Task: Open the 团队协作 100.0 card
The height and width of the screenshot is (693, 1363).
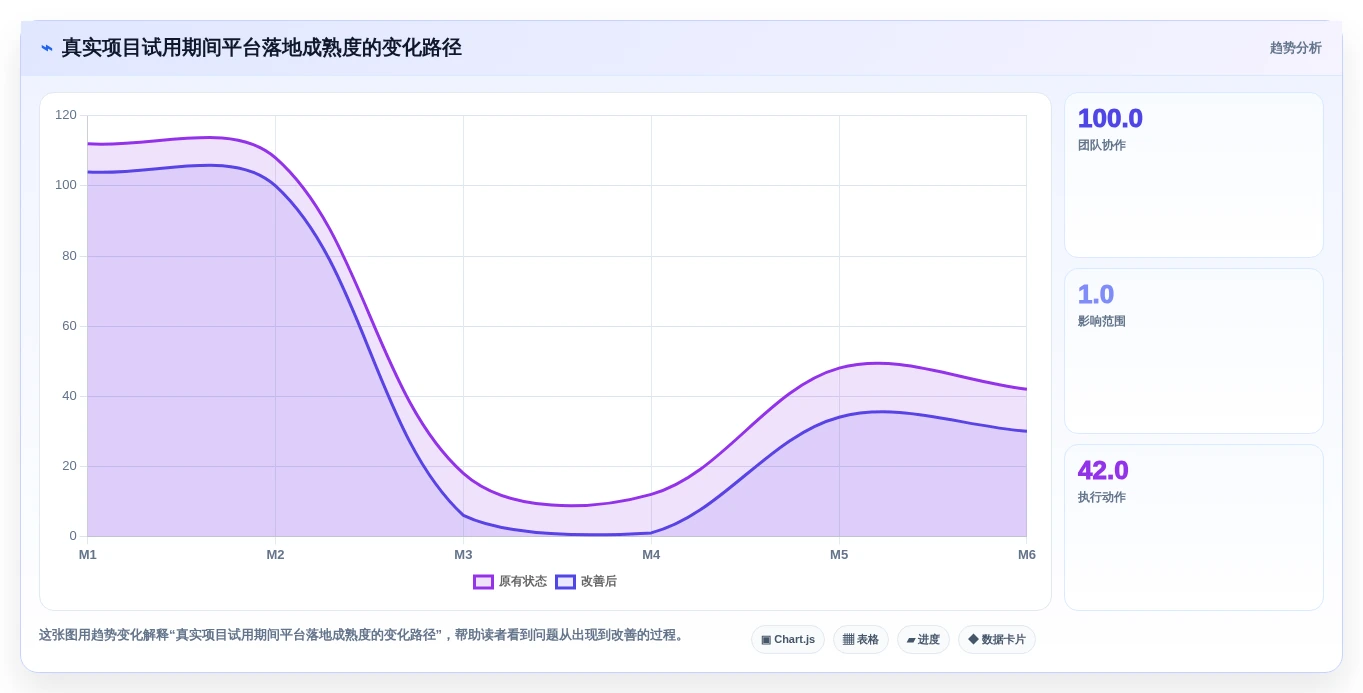Action: click(1194, 175)
